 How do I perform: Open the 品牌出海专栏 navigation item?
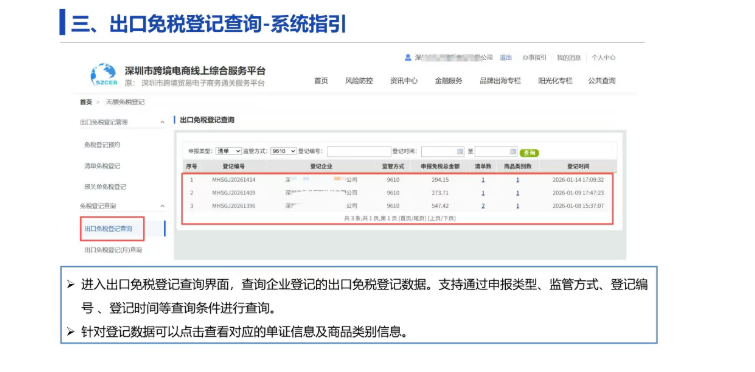[x=500, y=81]
